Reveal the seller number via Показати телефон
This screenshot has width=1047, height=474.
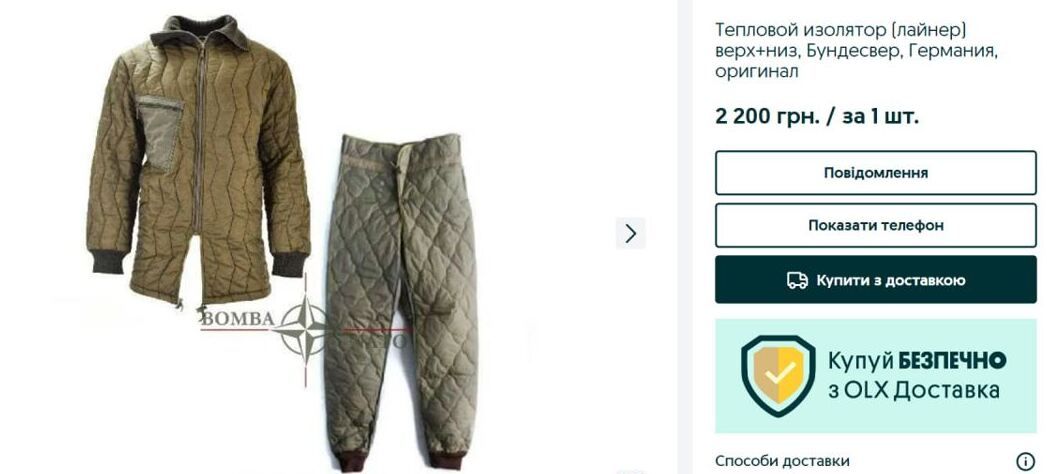875,226
